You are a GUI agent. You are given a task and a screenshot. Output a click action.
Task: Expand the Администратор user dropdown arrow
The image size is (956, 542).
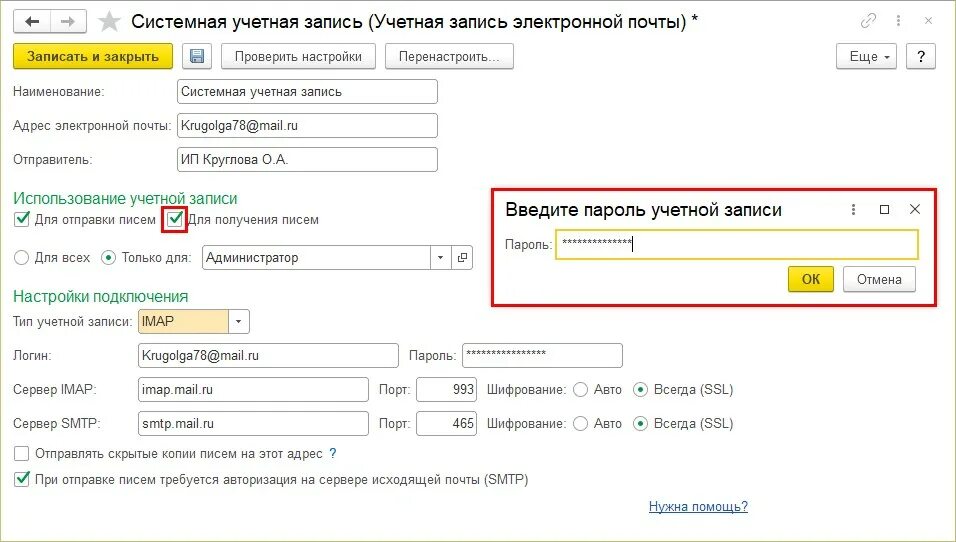click(441, 258)
